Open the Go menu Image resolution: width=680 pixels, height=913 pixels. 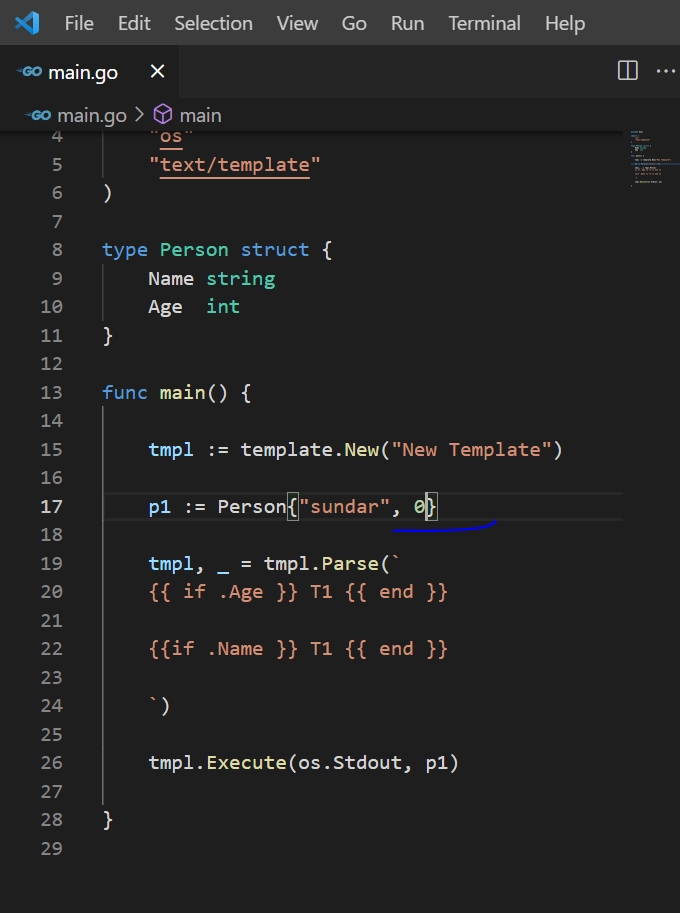(354, 23)
